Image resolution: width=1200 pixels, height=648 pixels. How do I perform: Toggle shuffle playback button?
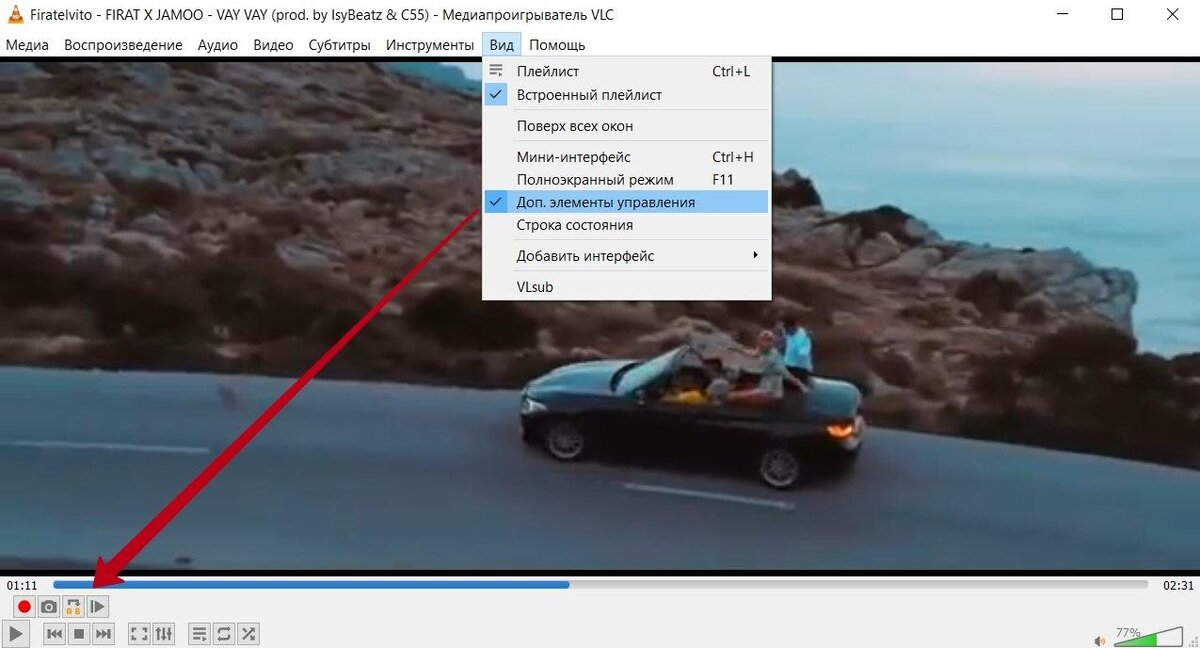tap(248, 633)
